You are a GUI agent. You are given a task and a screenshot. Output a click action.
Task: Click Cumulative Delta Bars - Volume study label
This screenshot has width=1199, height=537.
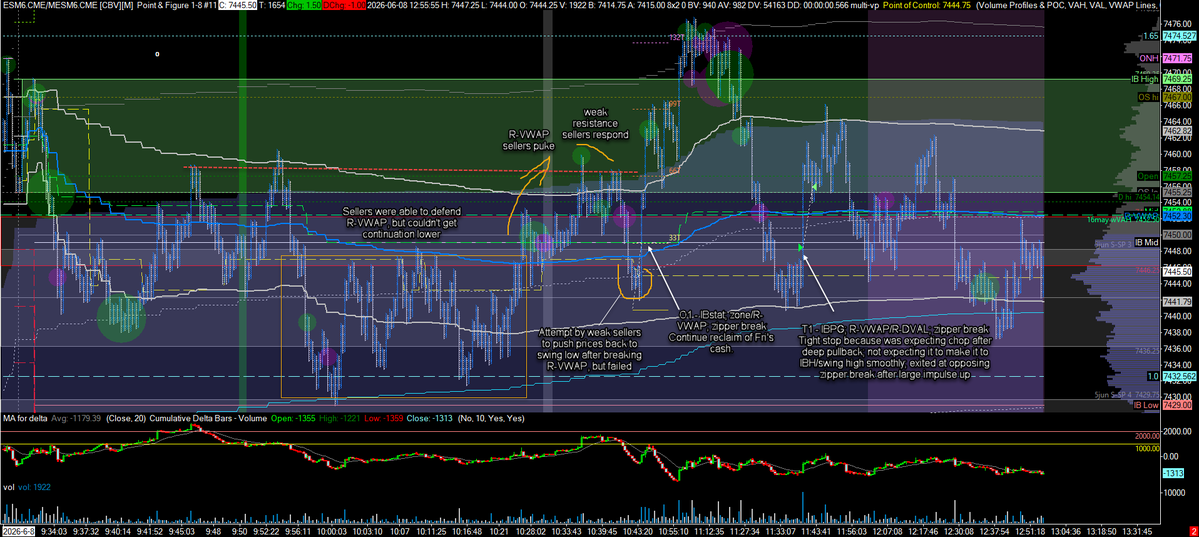pyautogui.click(x=208, y=418)
